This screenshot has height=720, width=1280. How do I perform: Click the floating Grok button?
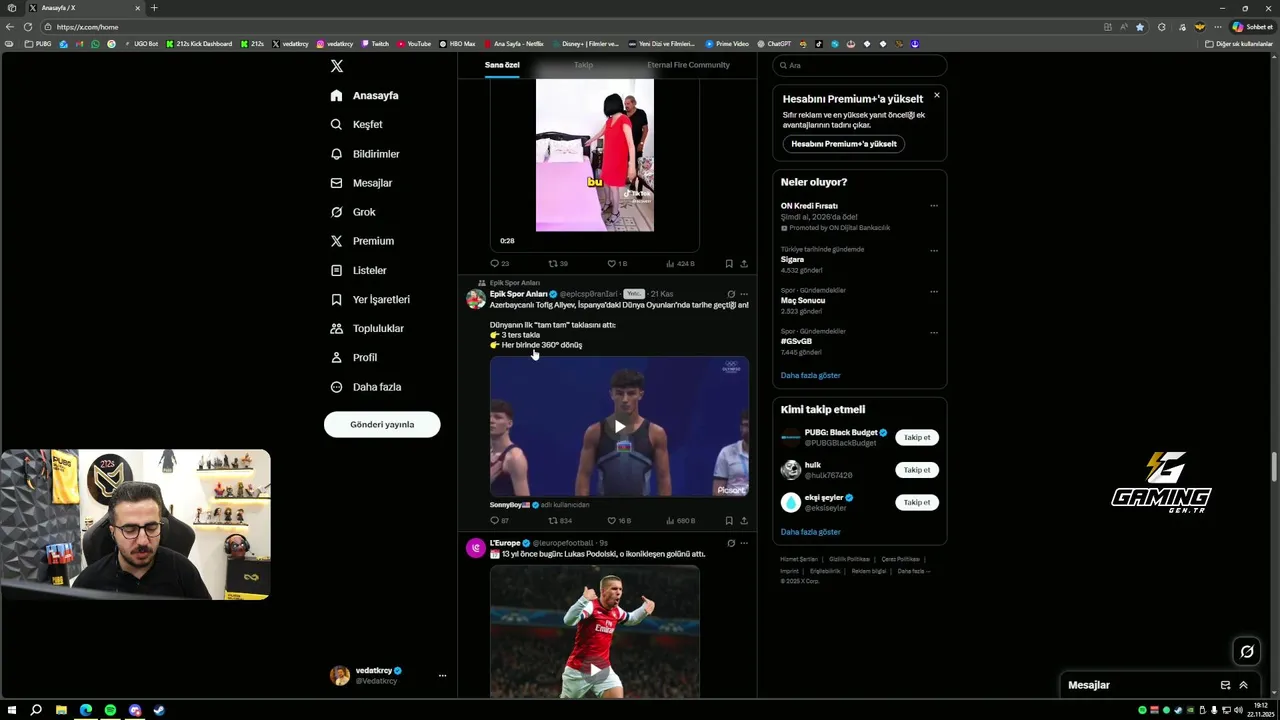(1247, 652)
